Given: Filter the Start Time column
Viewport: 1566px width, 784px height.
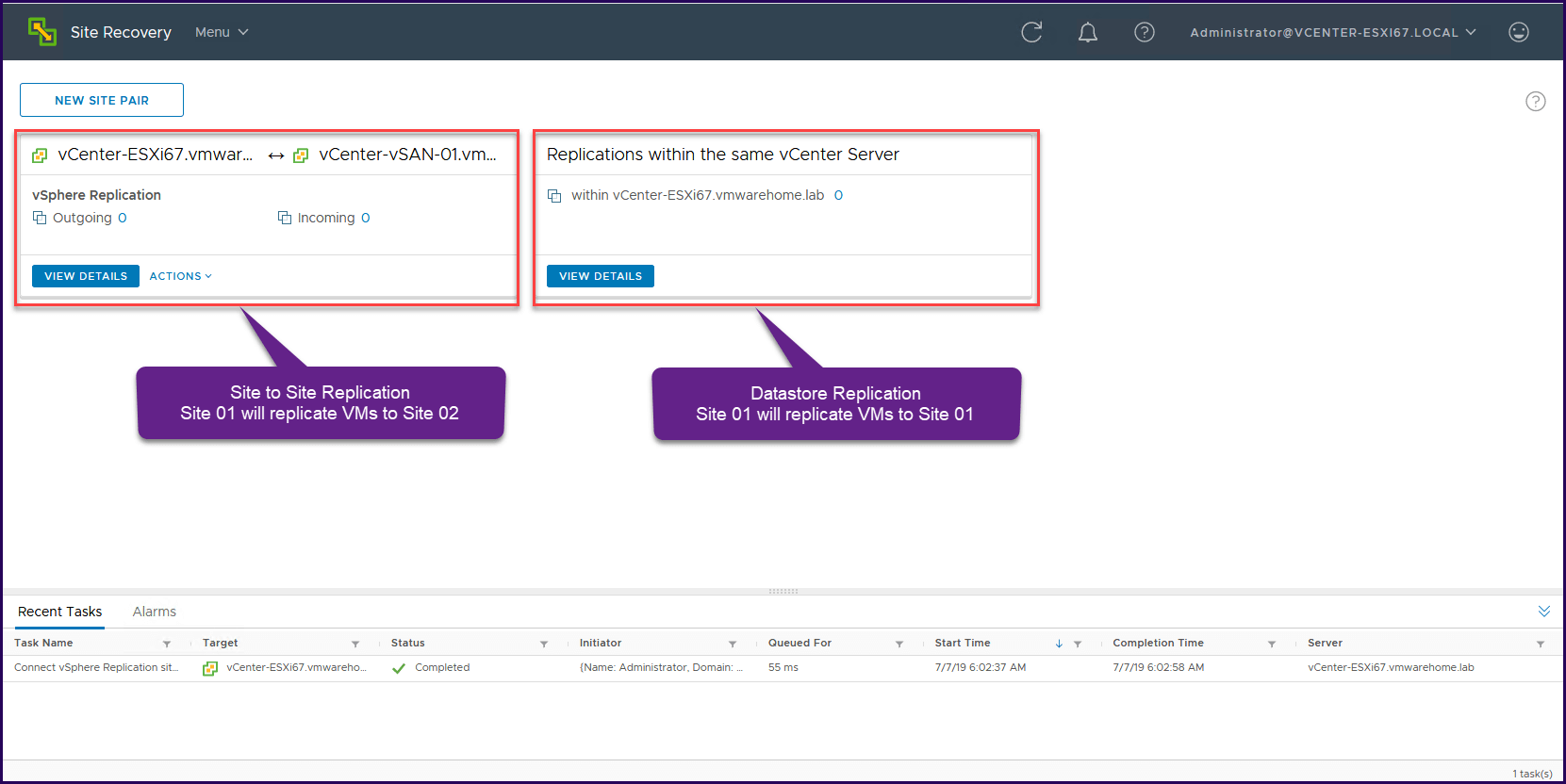Looking at the screenshot, I should [1078, 644].
